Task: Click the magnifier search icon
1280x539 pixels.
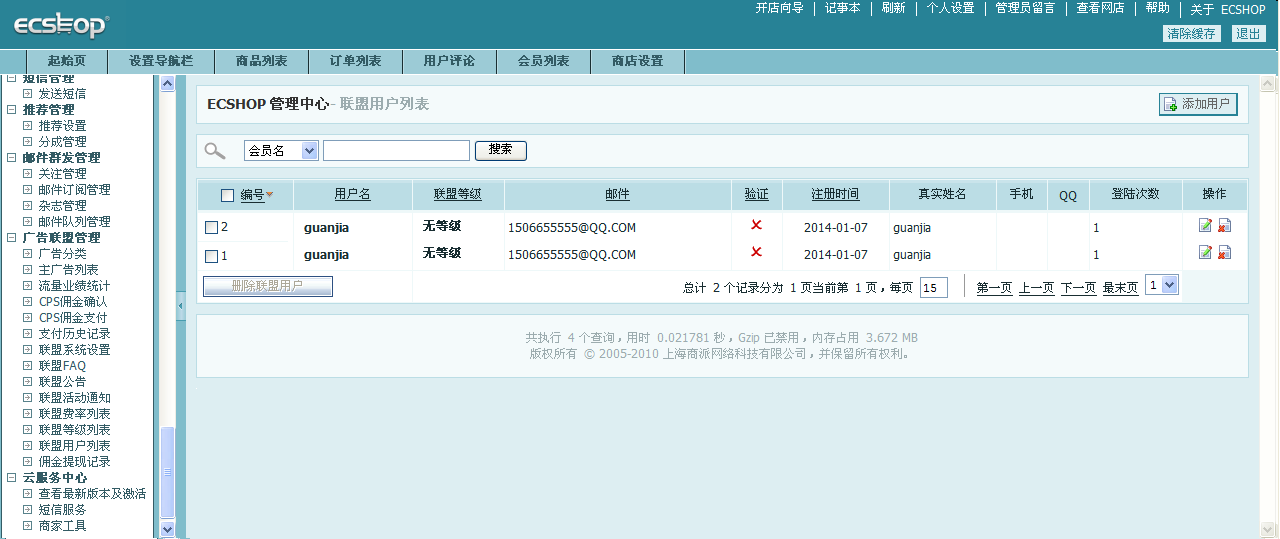Action: click(x=214, y=151)
